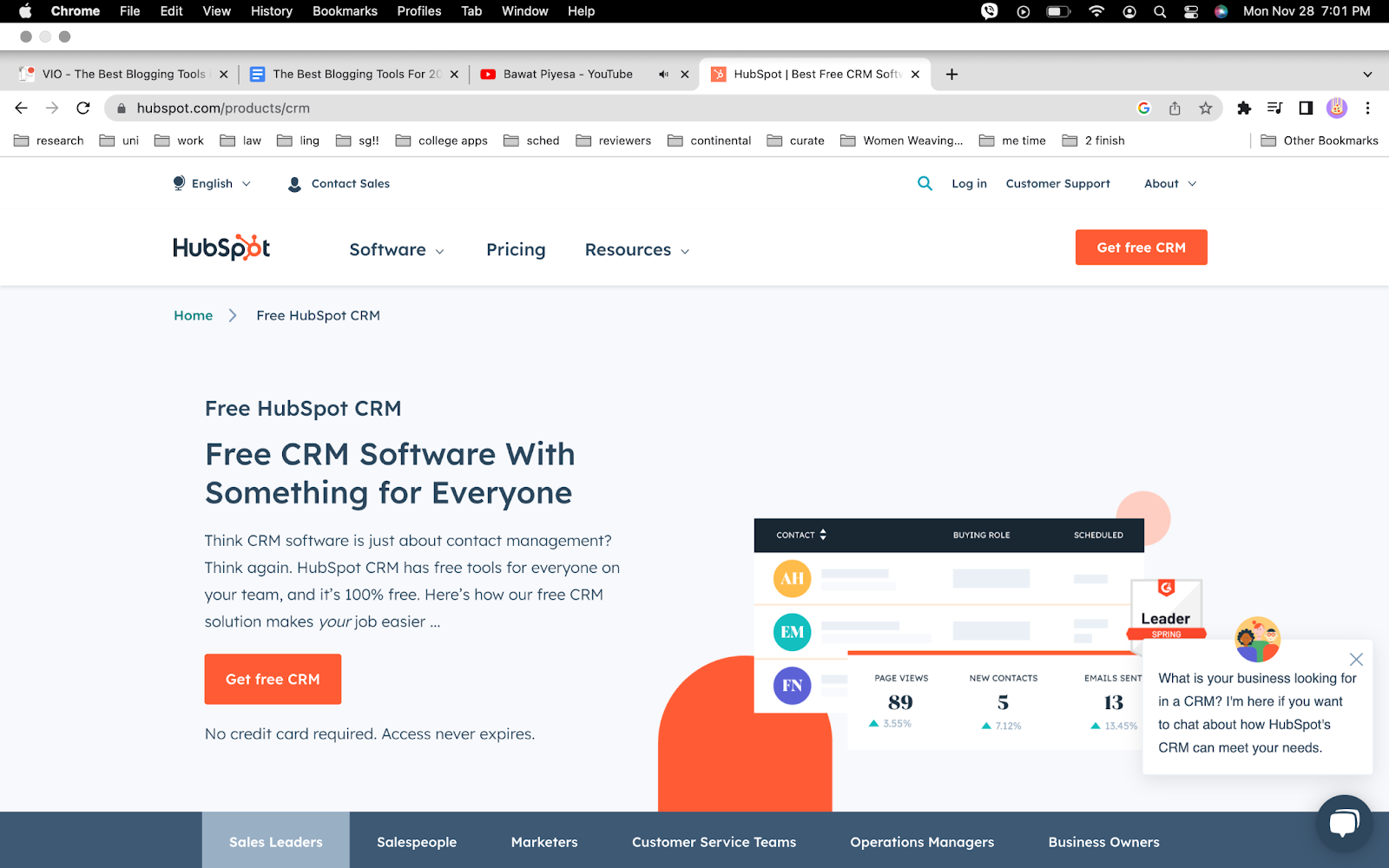1389x868 pixels.
Task: Go back with the browser back arrow
Action: [x=22, y=108]
